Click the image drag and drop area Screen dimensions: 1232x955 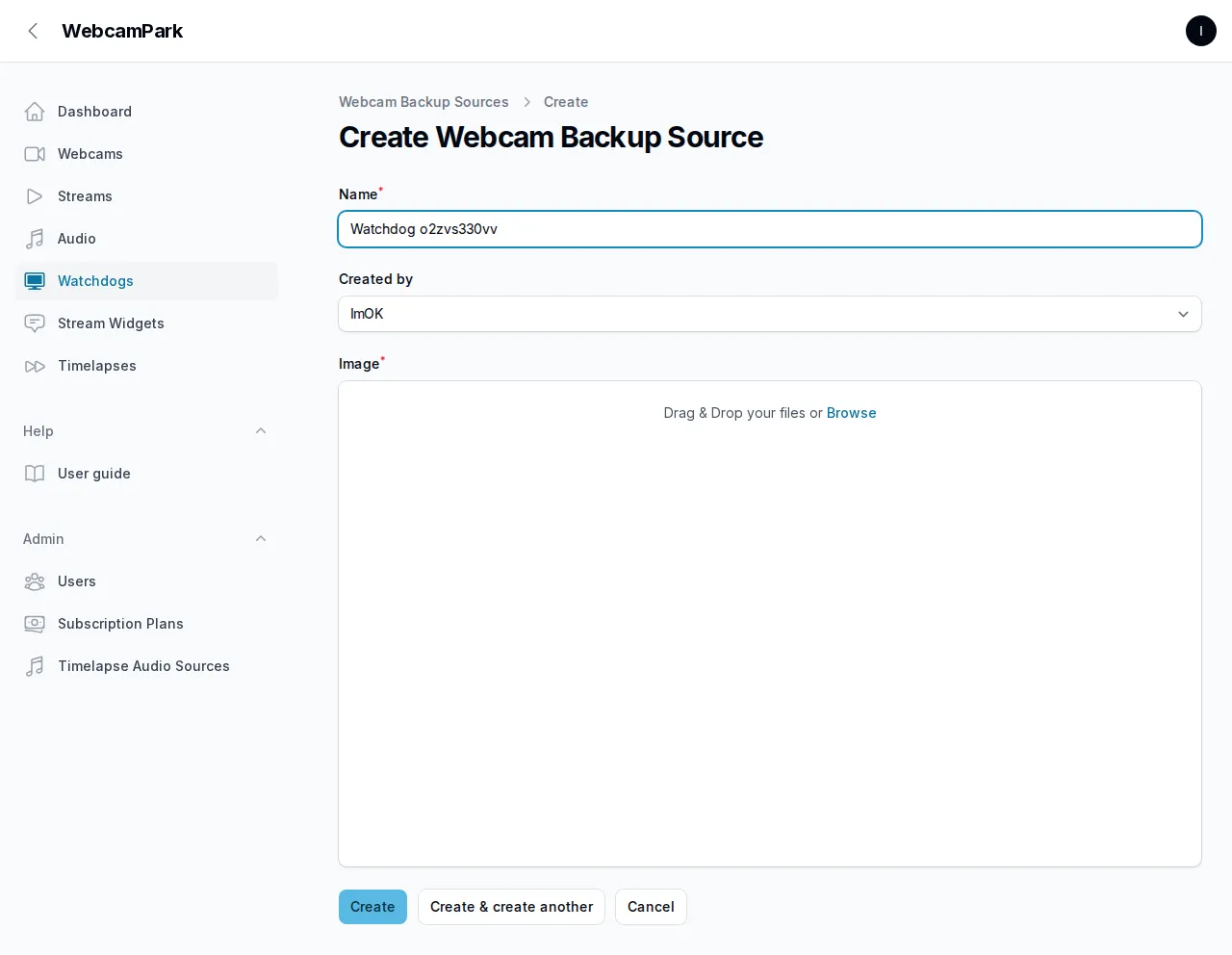coord(770,624)
